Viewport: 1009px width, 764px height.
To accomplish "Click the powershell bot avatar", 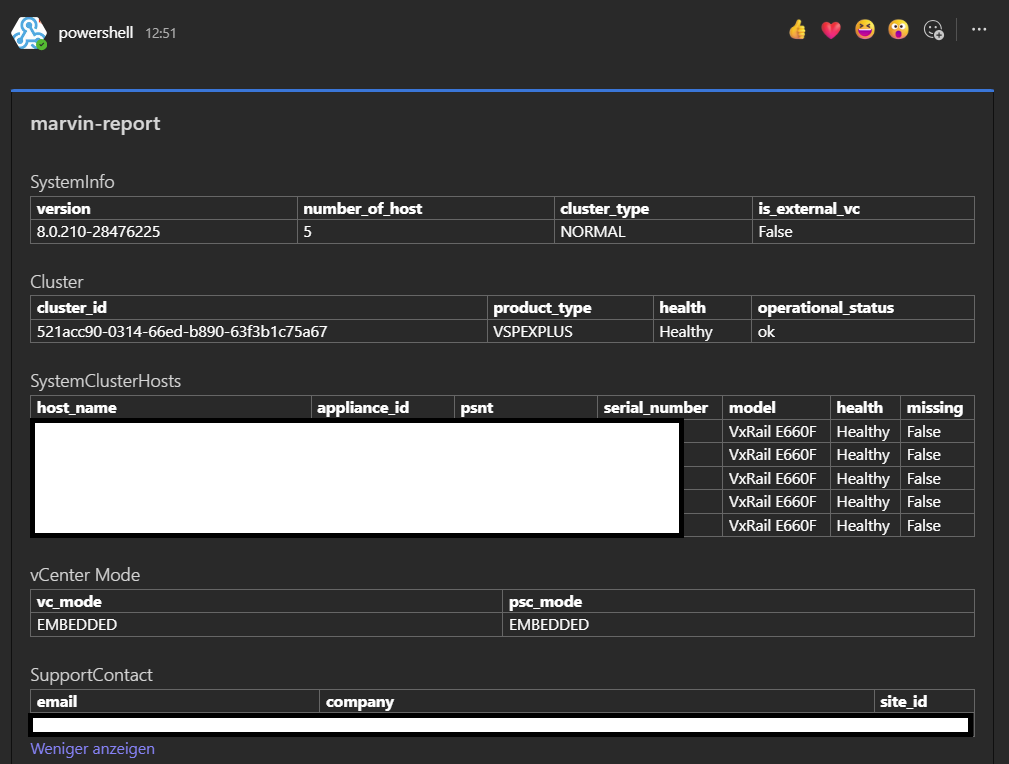I will [29, 33].
